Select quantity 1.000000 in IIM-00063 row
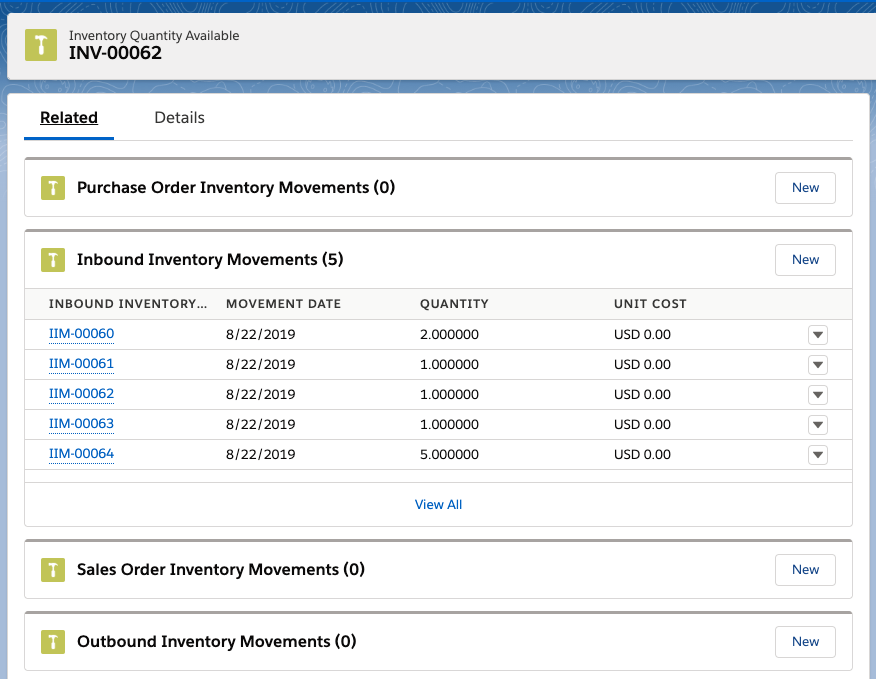The width and height of the screenshot is (876, 679). coord(449,425)
